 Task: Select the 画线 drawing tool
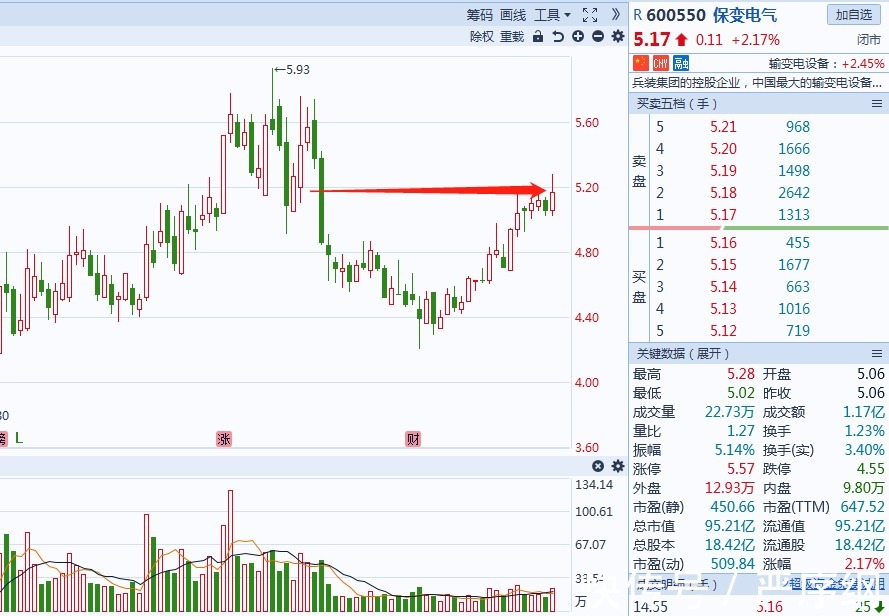point(513,15)
